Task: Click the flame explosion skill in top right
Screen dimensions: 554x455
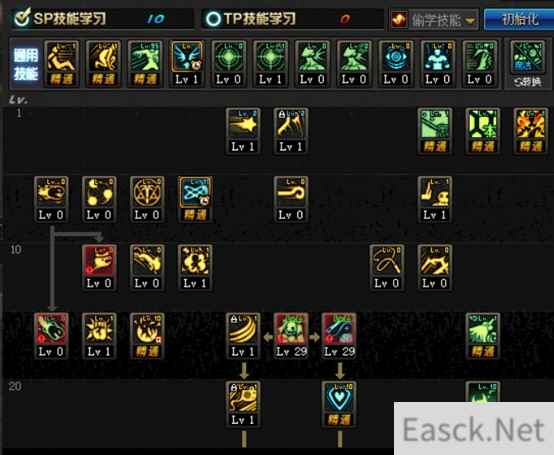Action: [x=531, y=131]
